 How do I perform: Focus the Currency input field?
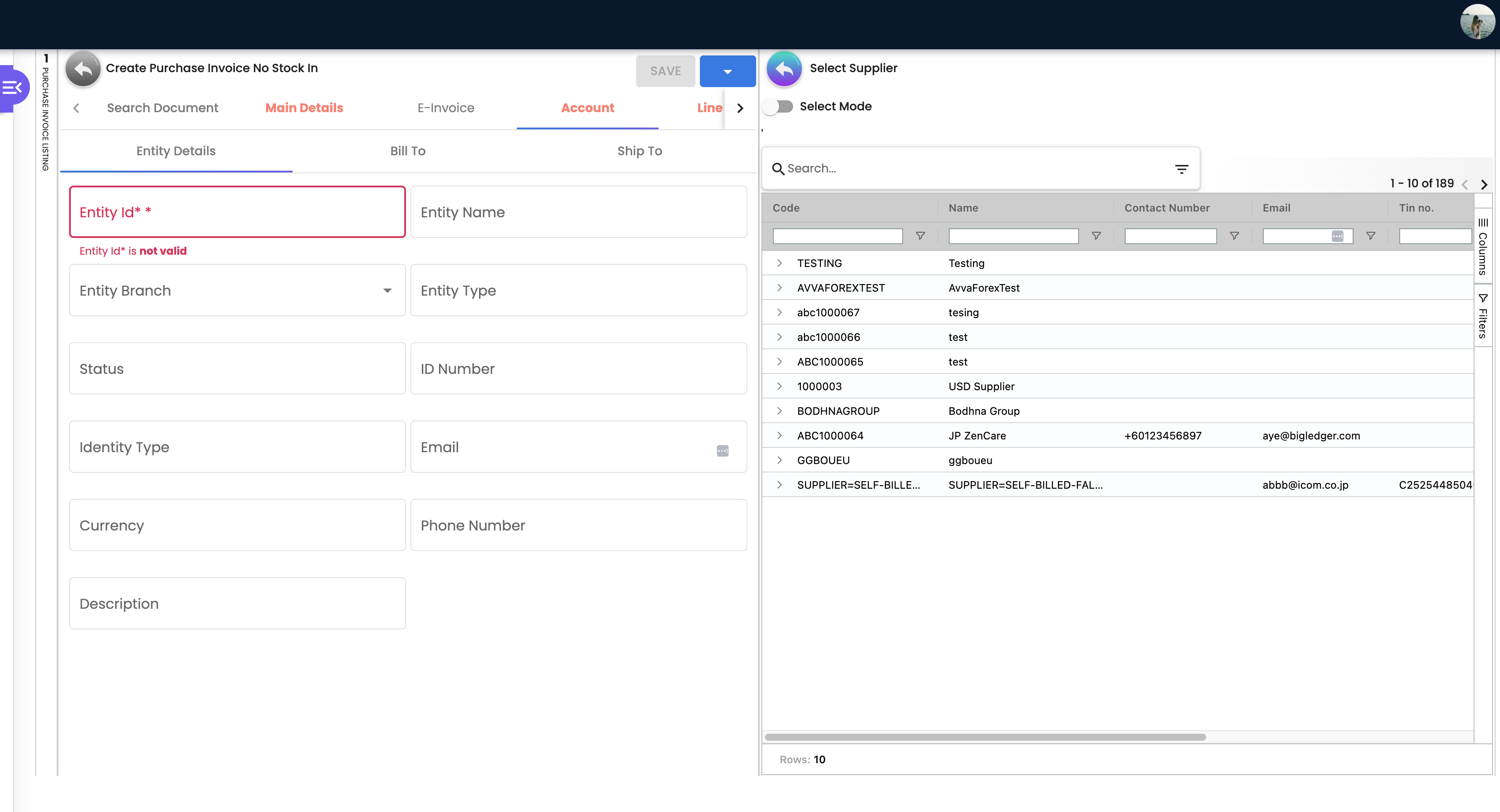coord(237,525)
